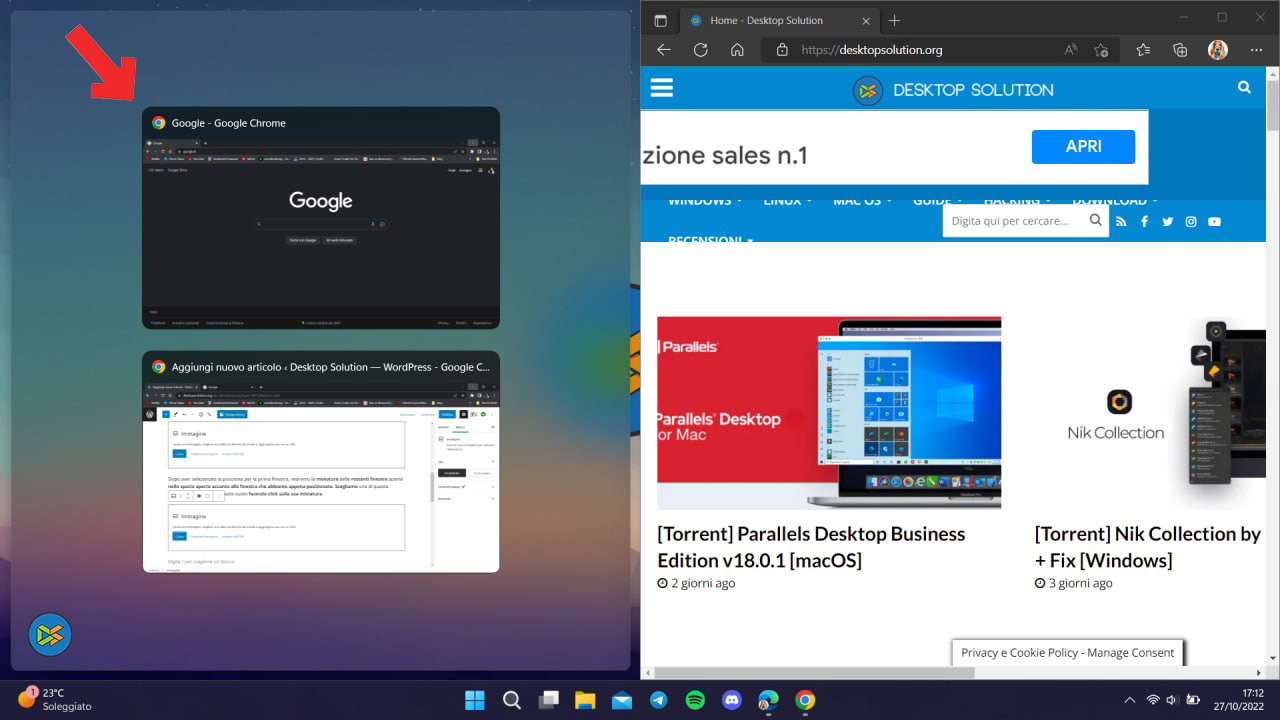Open the site hamburger menu
Image resolution: width=1280 pixels, height=720 pixels.
pyautogui.click(x=662, y=88)
